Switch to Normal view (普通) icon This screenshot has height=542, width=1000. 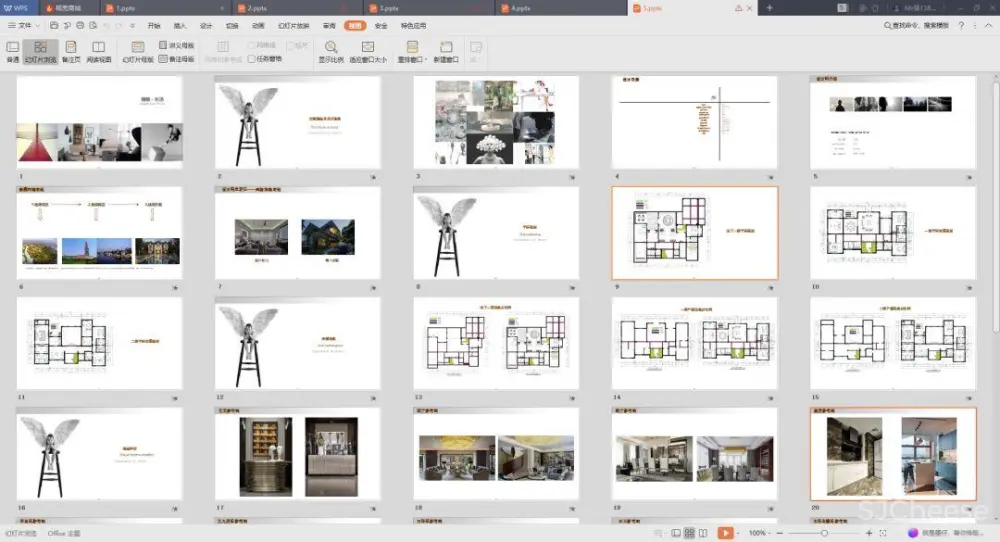13,47
